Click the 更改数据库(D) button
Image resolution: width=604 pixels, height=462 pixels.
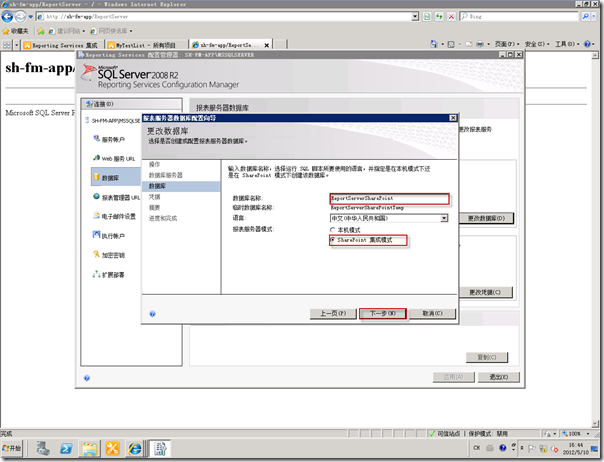pos(486,218)
